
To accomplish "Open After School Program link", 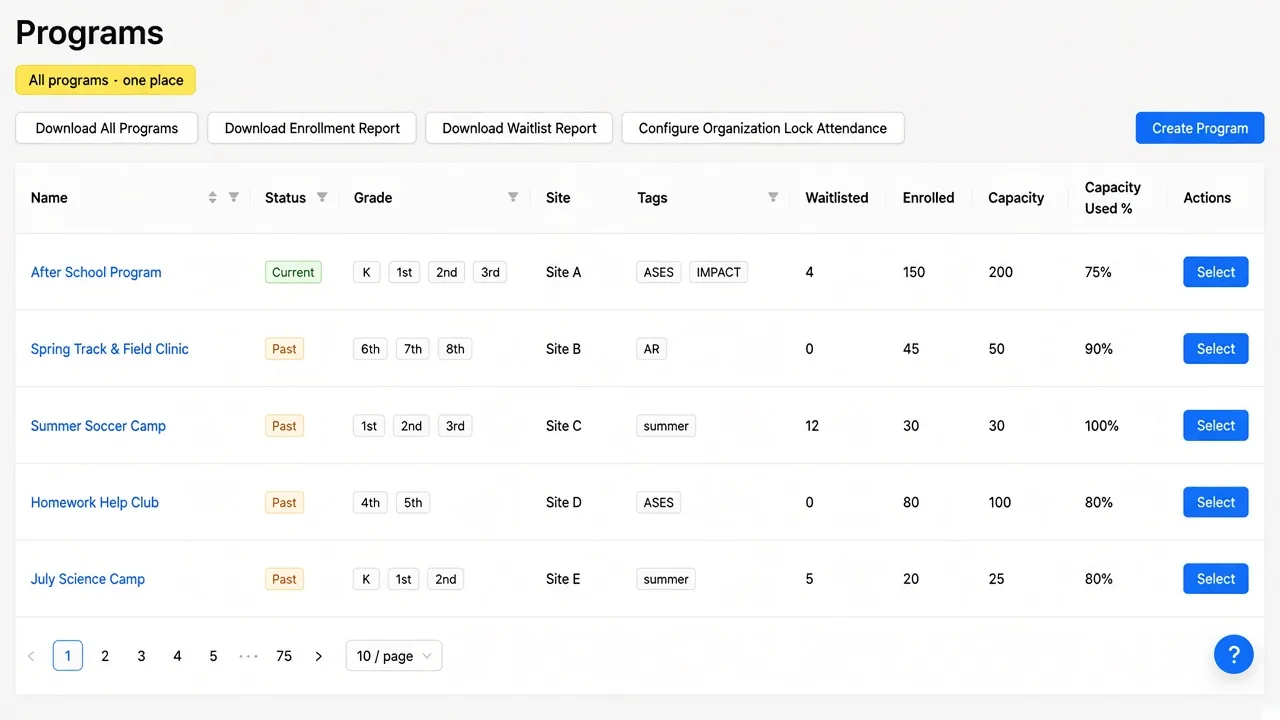I will [x=96, y=272].
